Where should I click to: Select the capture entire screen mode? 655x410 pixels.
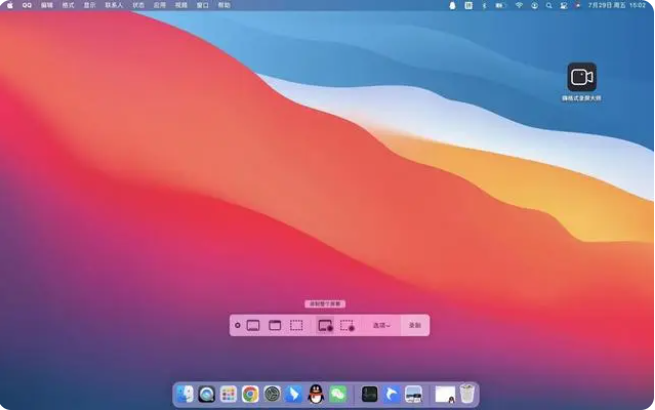tap(253, 325)
